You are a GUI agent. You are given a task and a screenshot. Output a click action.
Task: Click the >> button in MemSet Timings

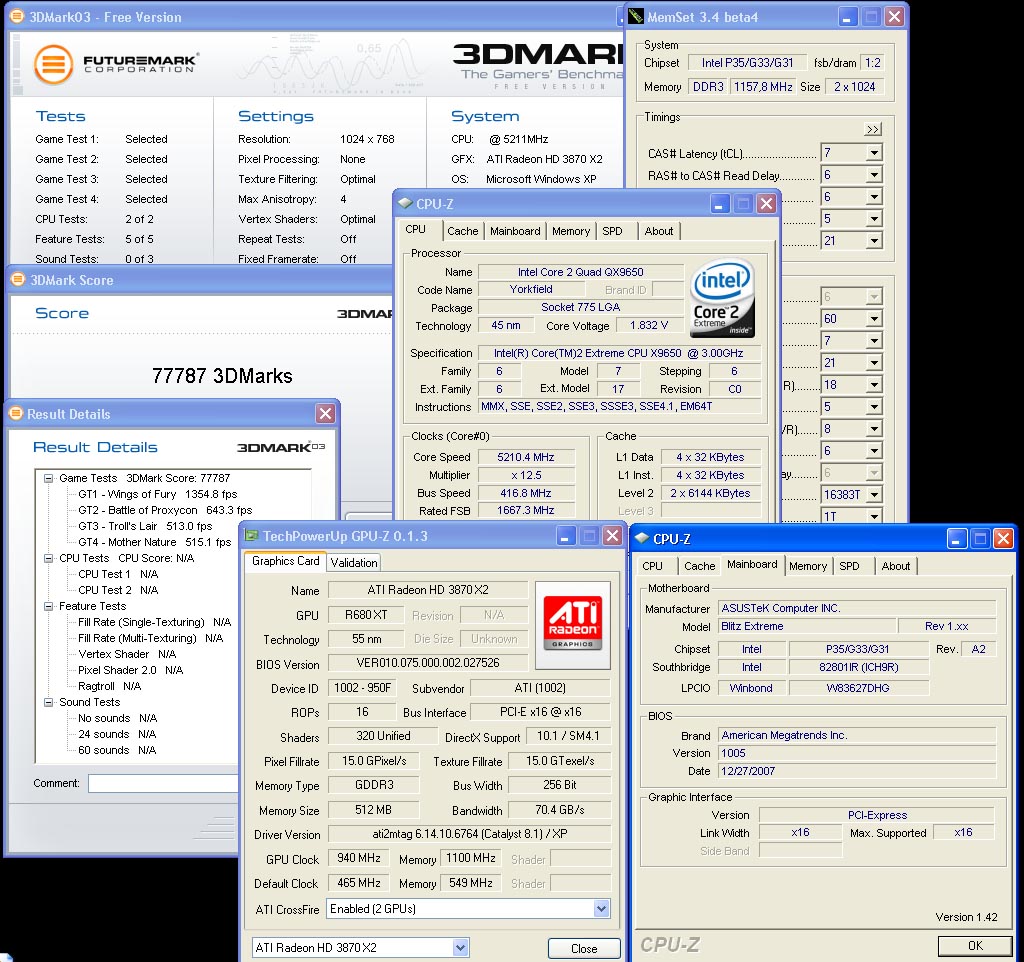[x=872, y=129]
